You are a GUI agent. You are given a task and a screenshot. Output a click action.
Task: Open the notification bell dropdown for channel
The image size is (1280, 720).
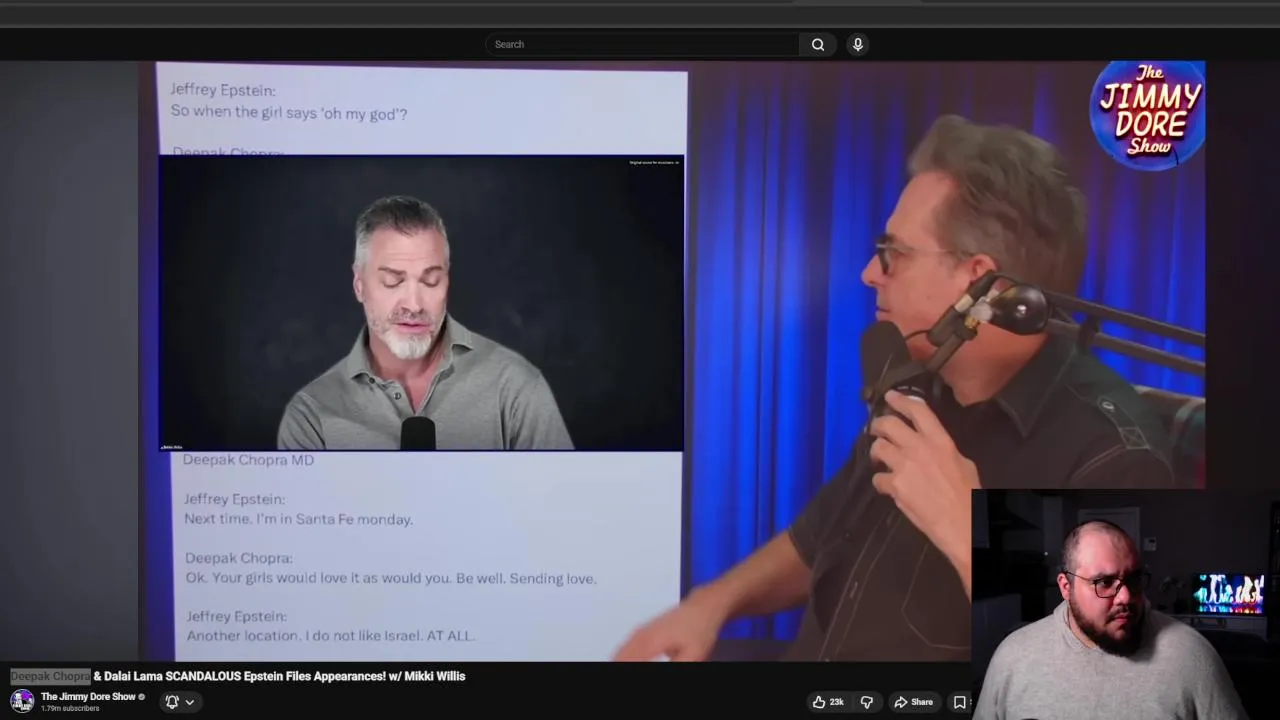click(179, 702)
